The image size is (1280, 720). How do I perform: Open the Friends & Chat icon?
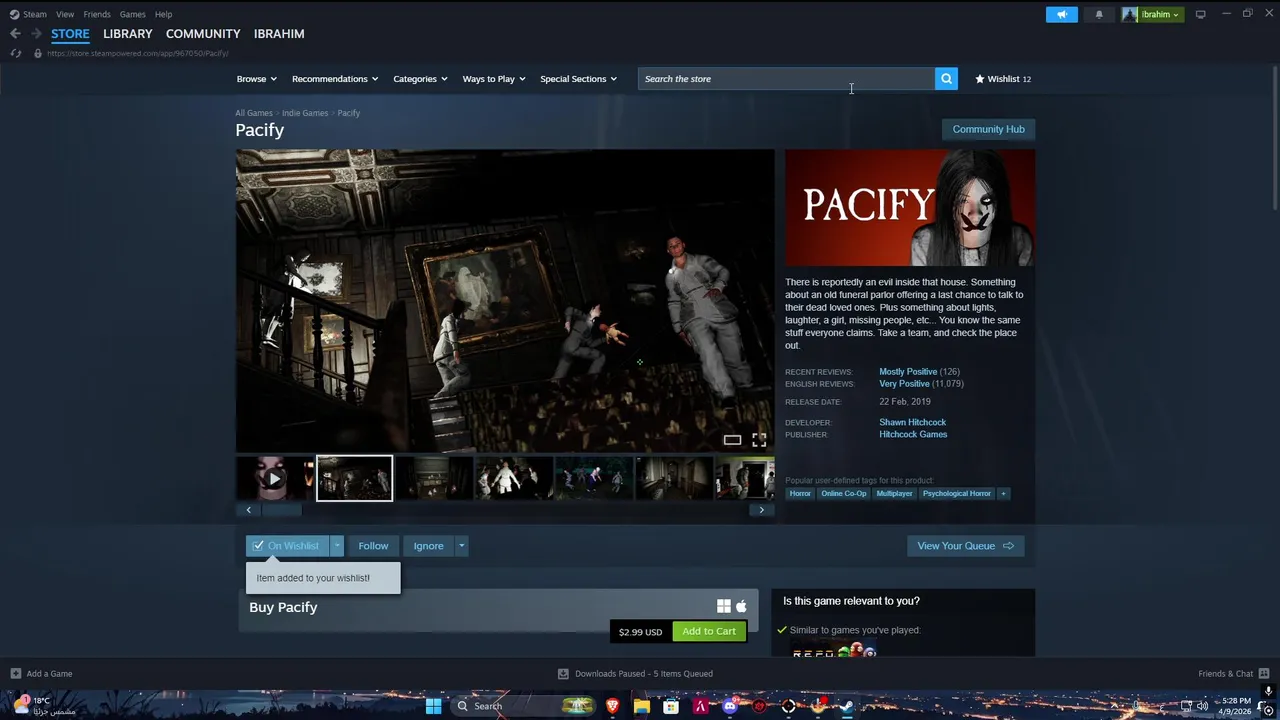pos(1264,673)
